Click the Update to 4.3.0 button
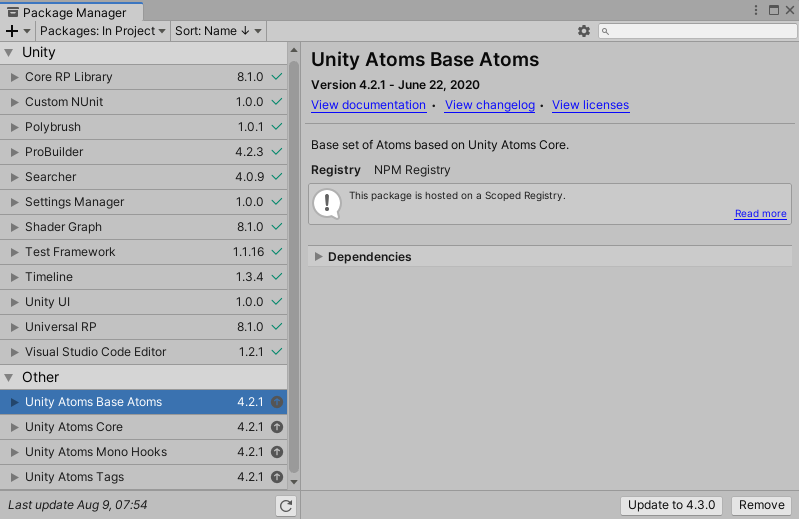 [672, 505]
